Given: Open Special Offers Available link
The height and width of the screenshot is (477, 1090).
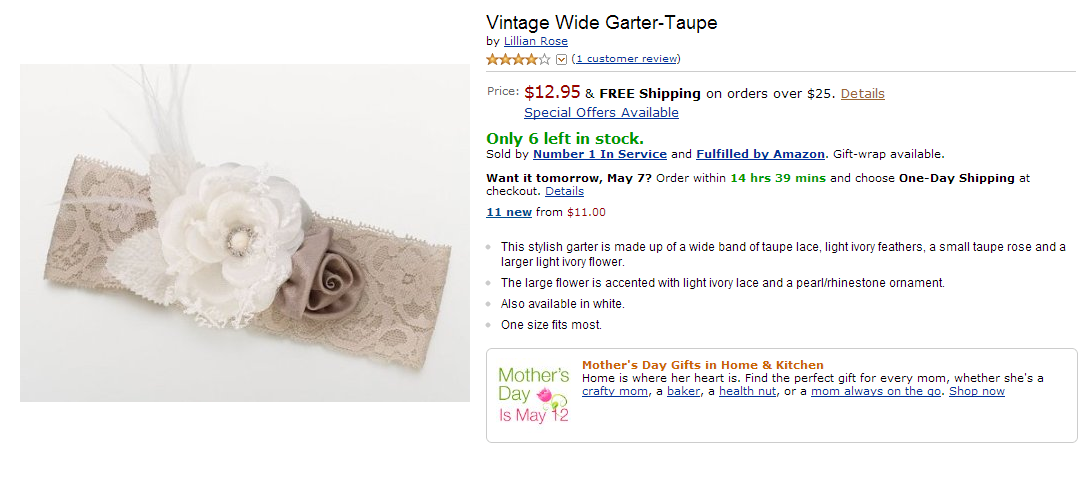Looking at the screenshot, I should tap(601, 113).
